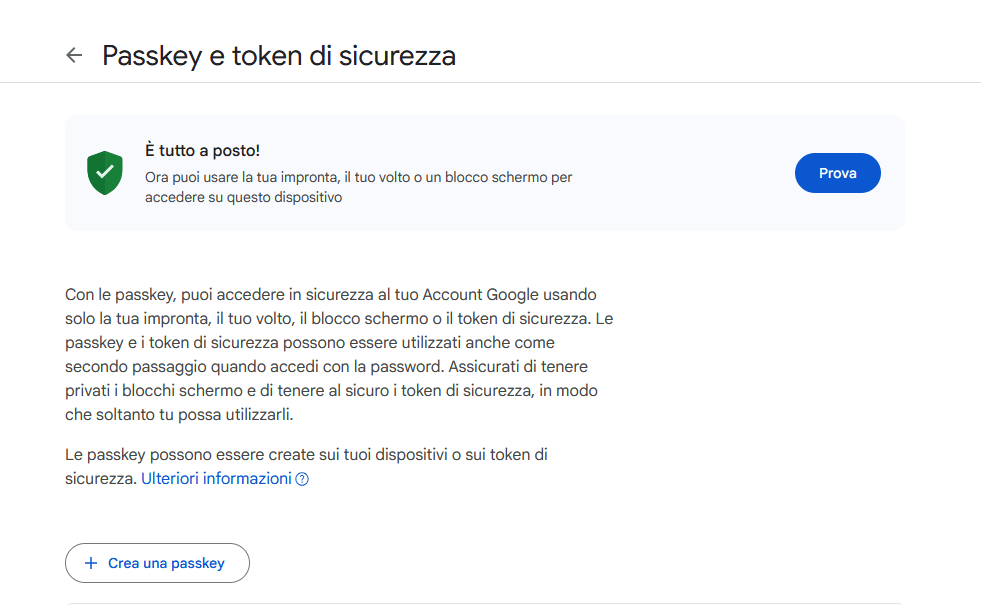This screenshot has height=605, width=981.
Task: Click the plus icon in Crea una passkey
Action: point(91,563)
